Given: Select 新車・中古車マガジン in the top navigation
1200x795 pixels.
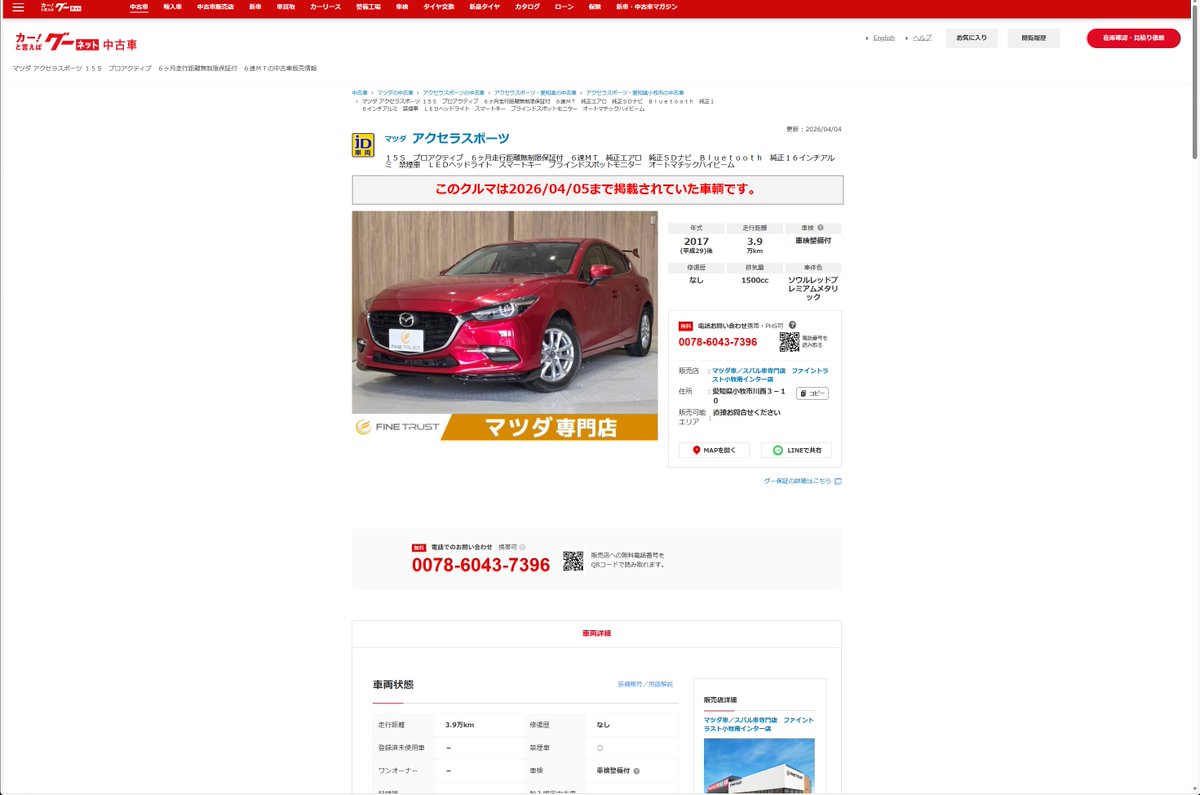Looking at the screenshot, I should point(646,7).
